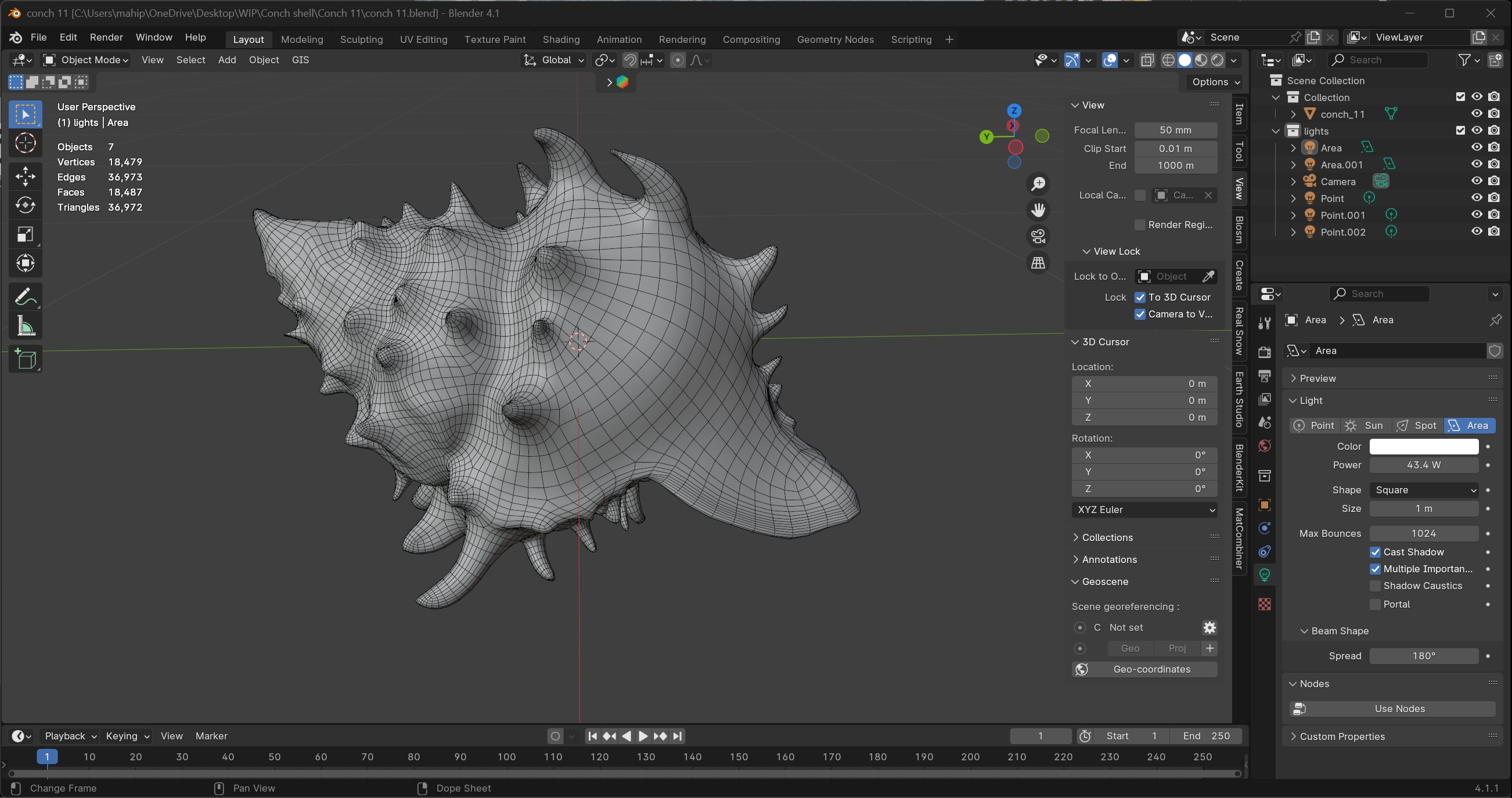Image resolution: width=1512 pixels, height=798 pixels.
Task: Toggle camera view in viewport
Action: click(x=1038, y=236)
